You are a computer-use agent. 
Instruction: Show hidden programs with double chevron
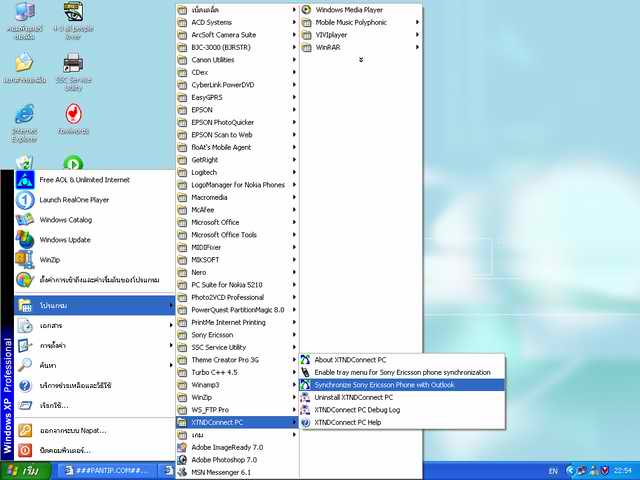(361, 60)
